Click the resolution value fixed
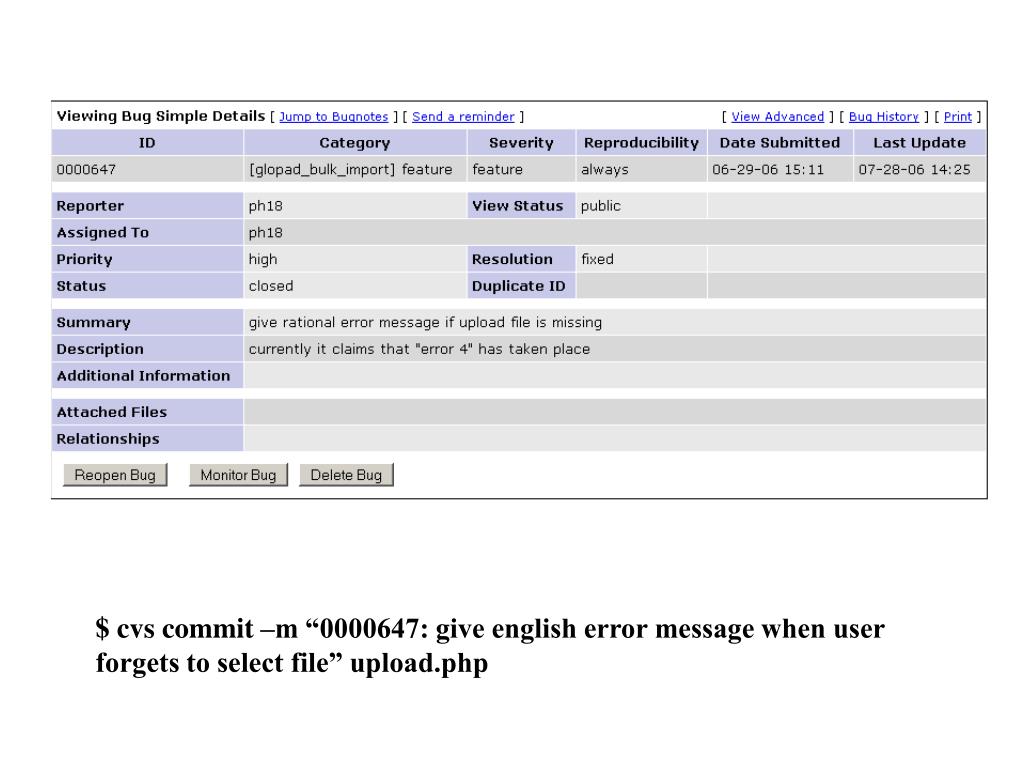Viewport: 1024px width, 768px height. tap(598, 259)
